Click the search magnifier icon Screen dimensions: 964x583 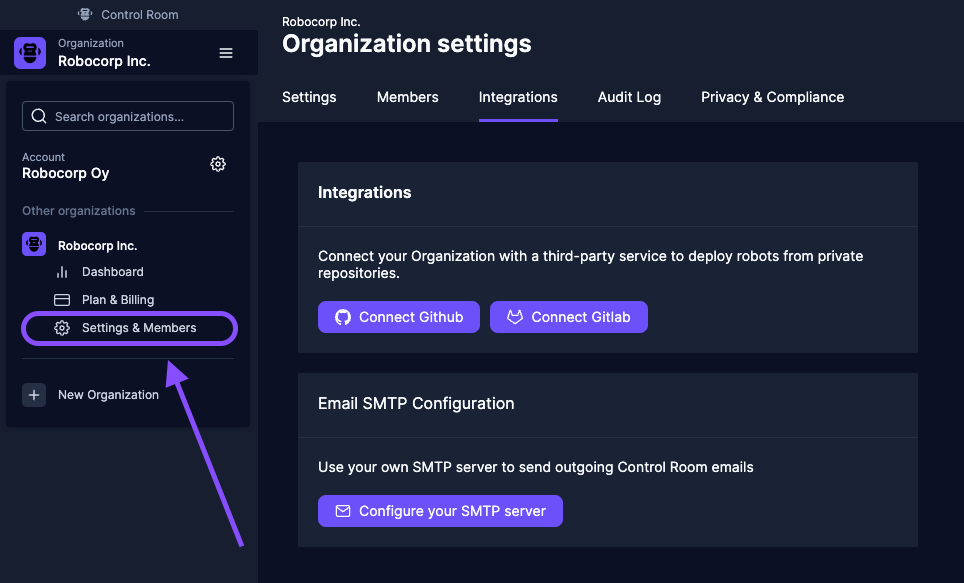(39, 116)
